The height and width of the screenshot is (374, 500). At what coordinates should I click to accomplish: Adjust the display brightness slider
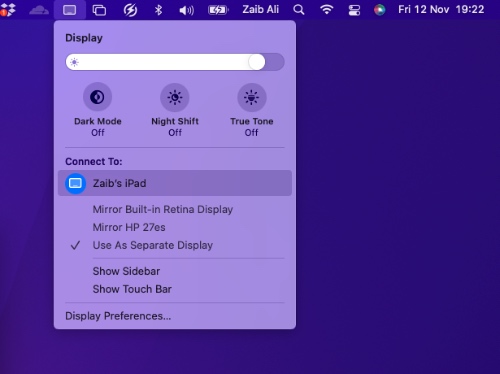click(x=175, y=62)
